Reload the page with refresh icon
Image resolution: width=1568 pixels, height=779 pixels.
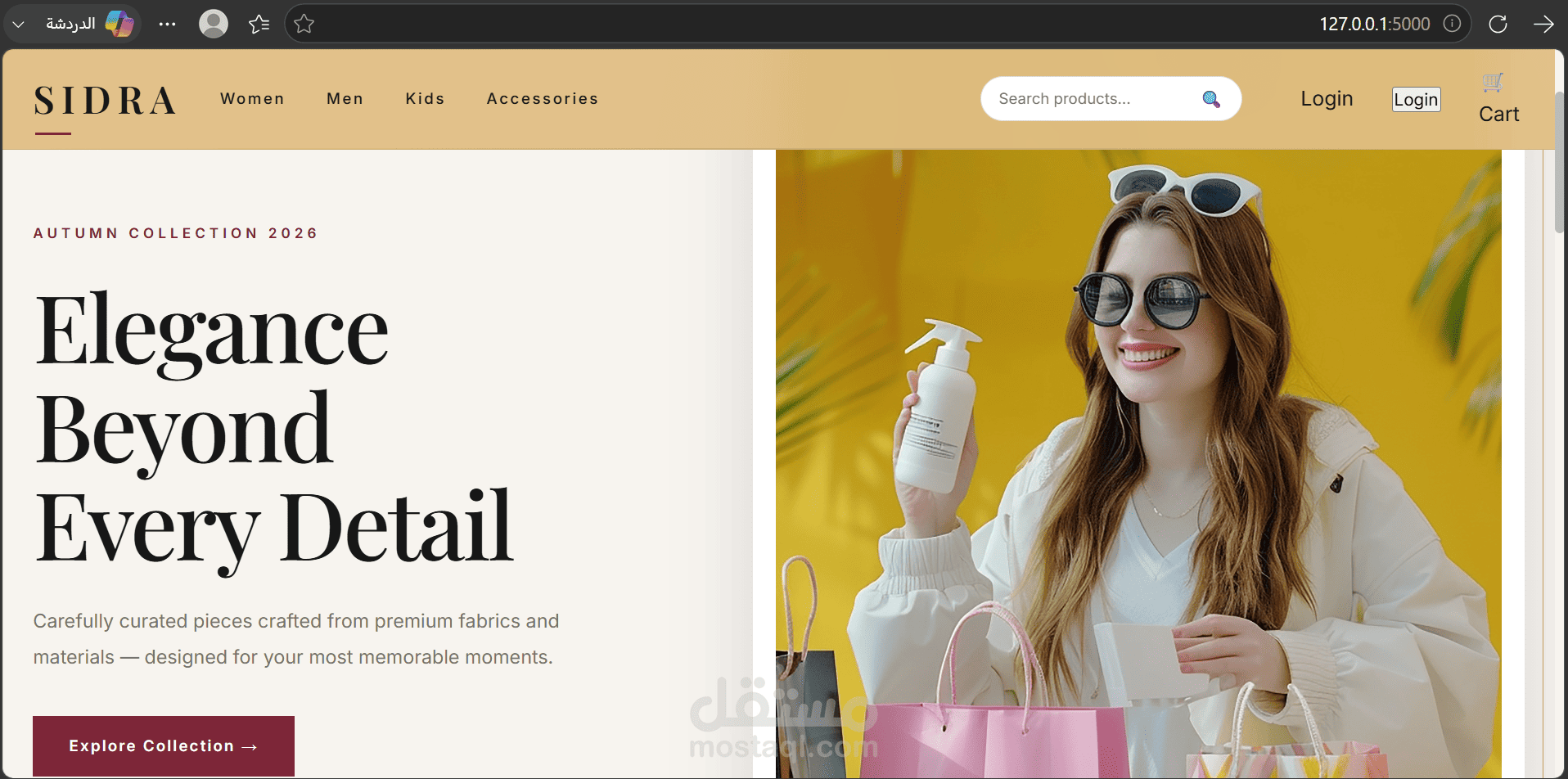(x=1498, y=24)
